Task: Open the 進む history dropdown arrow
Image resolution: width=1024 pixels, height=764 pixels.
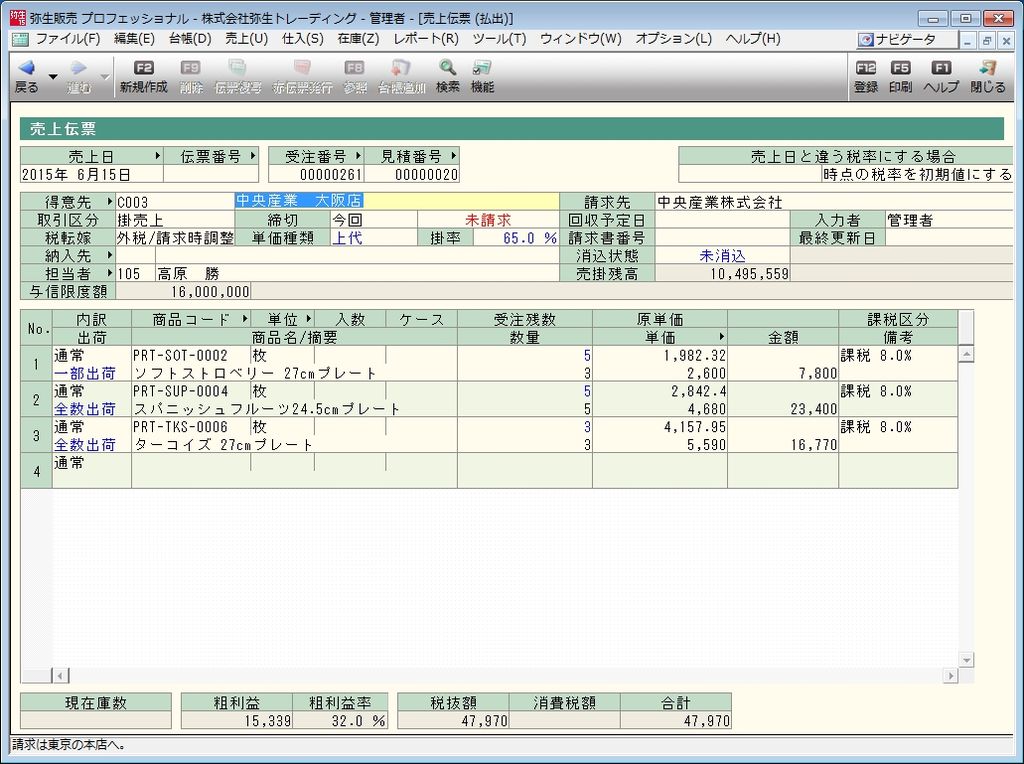Action: click(105, 77)
